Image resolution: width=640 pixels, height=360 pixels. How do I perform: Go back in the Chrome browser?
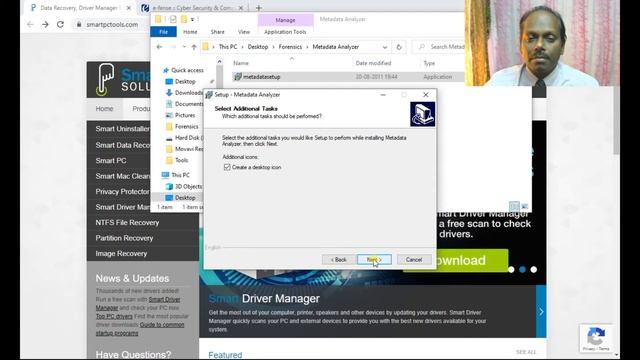(31, 24)
